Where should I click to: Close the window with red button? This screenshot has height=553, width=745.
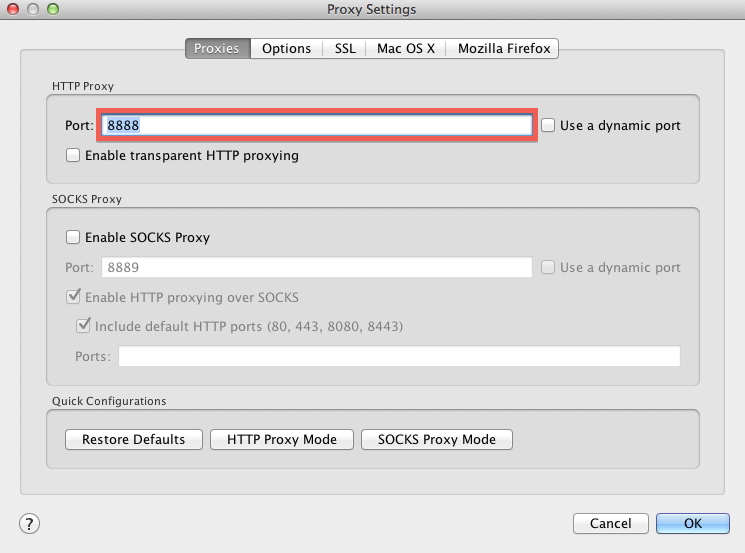click(12, 9)
